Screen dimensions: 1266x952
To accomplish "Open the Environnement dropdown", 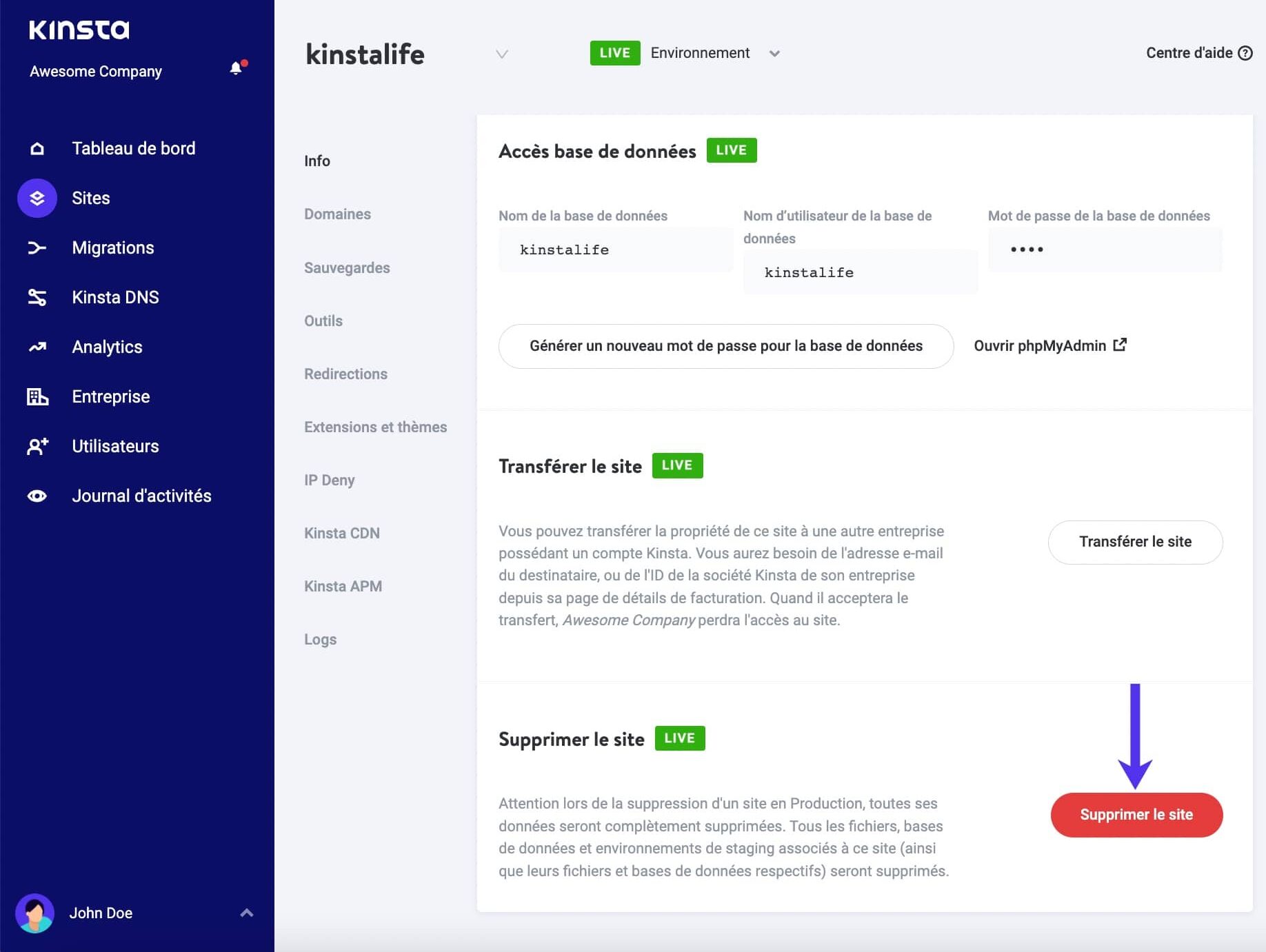I will [x=775, y=53].
